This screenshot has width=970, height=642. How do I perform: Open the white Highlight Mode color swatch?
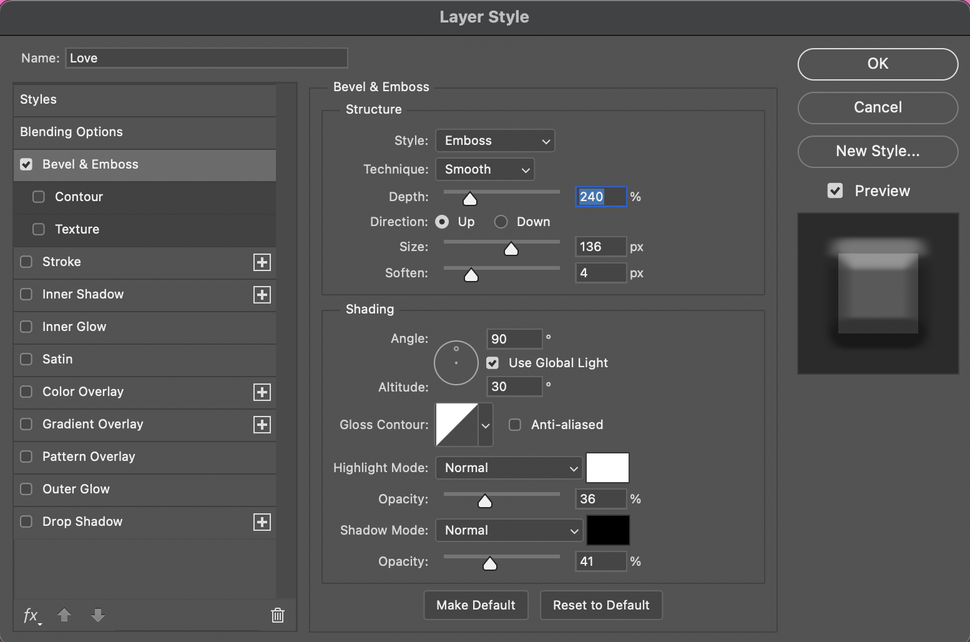(608, 467)
